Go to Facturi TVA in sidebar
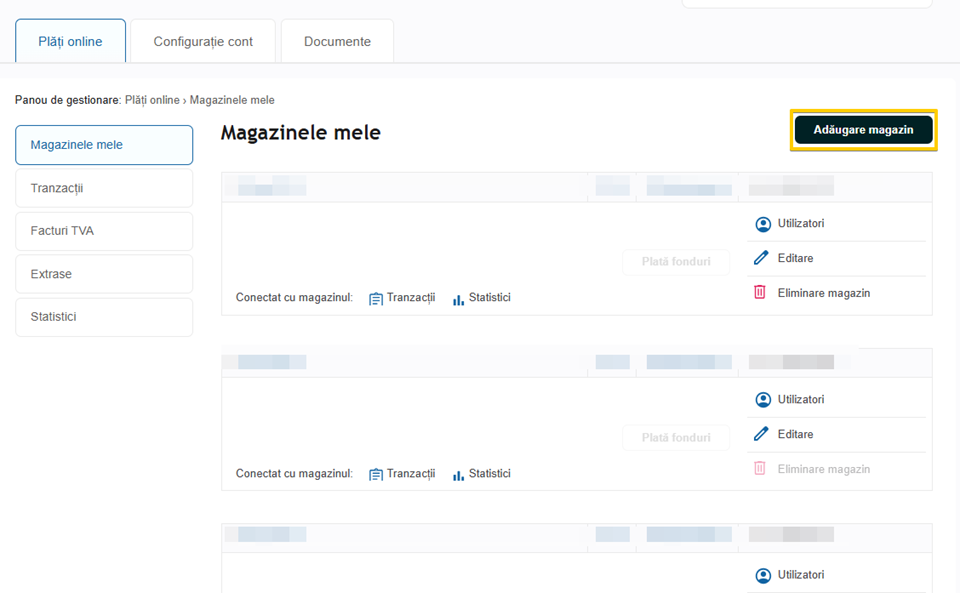Screen dimensions: 960x593 (104, 231)
